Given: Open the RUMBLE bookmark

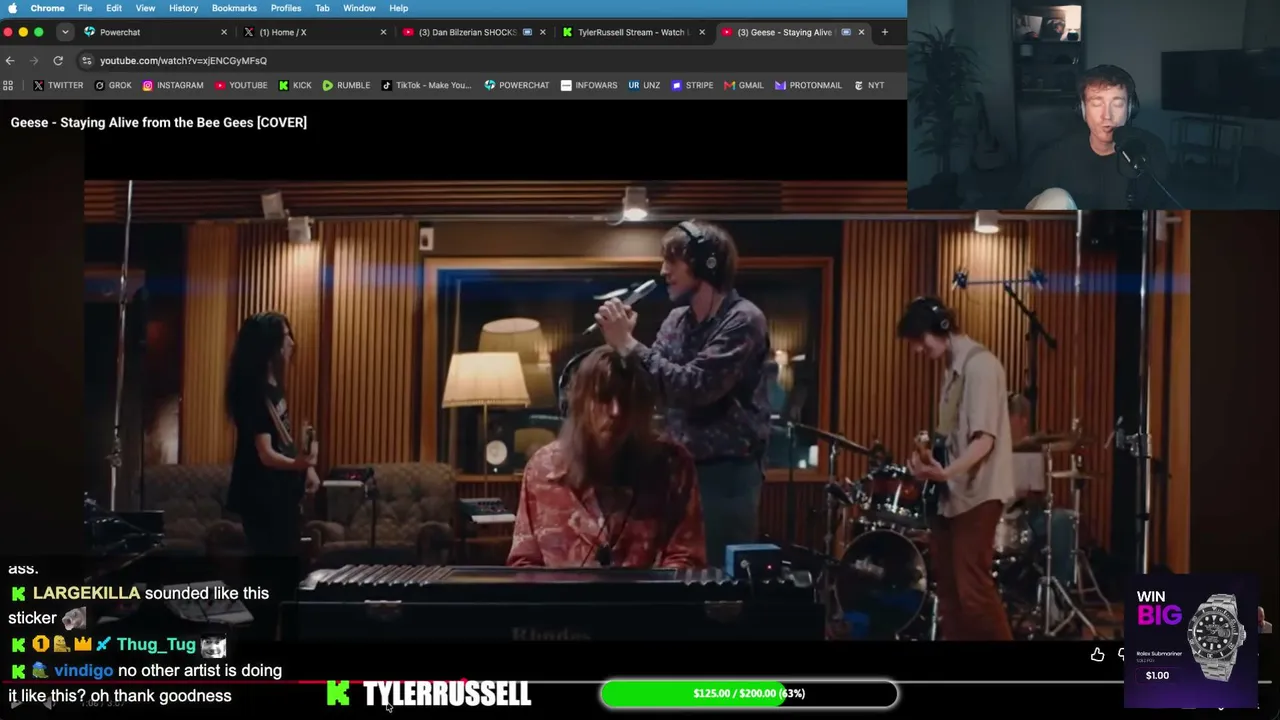Looking at the screenshot, I should pyautogui.click(x=346, y=85).
